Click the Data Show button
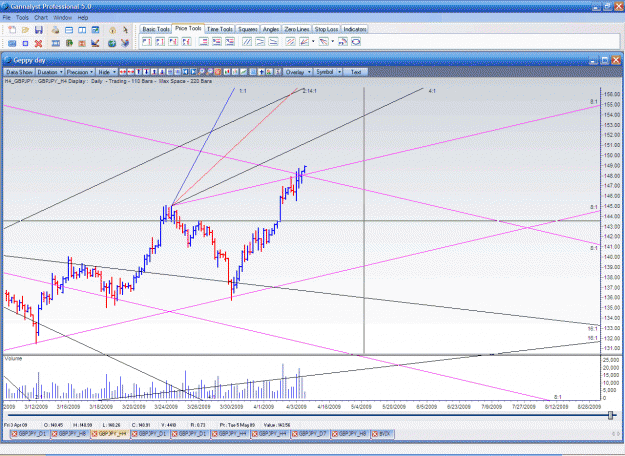 (19, 72)
